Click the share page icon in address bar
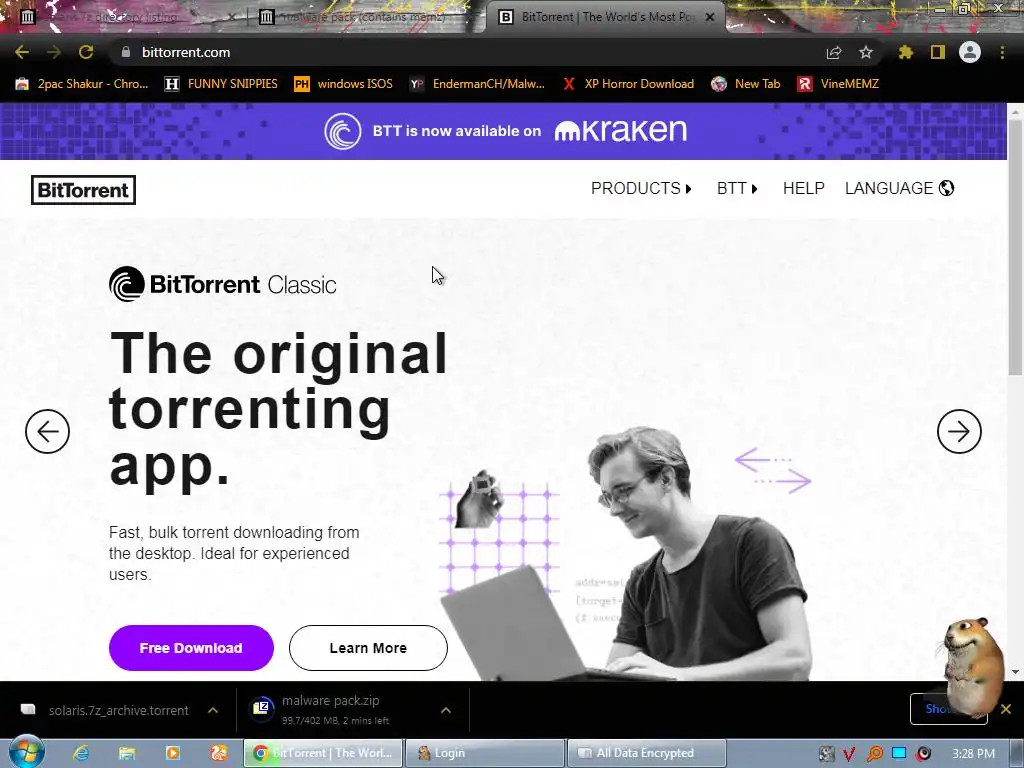This screenshot has height=768, width=1024. 833,52
